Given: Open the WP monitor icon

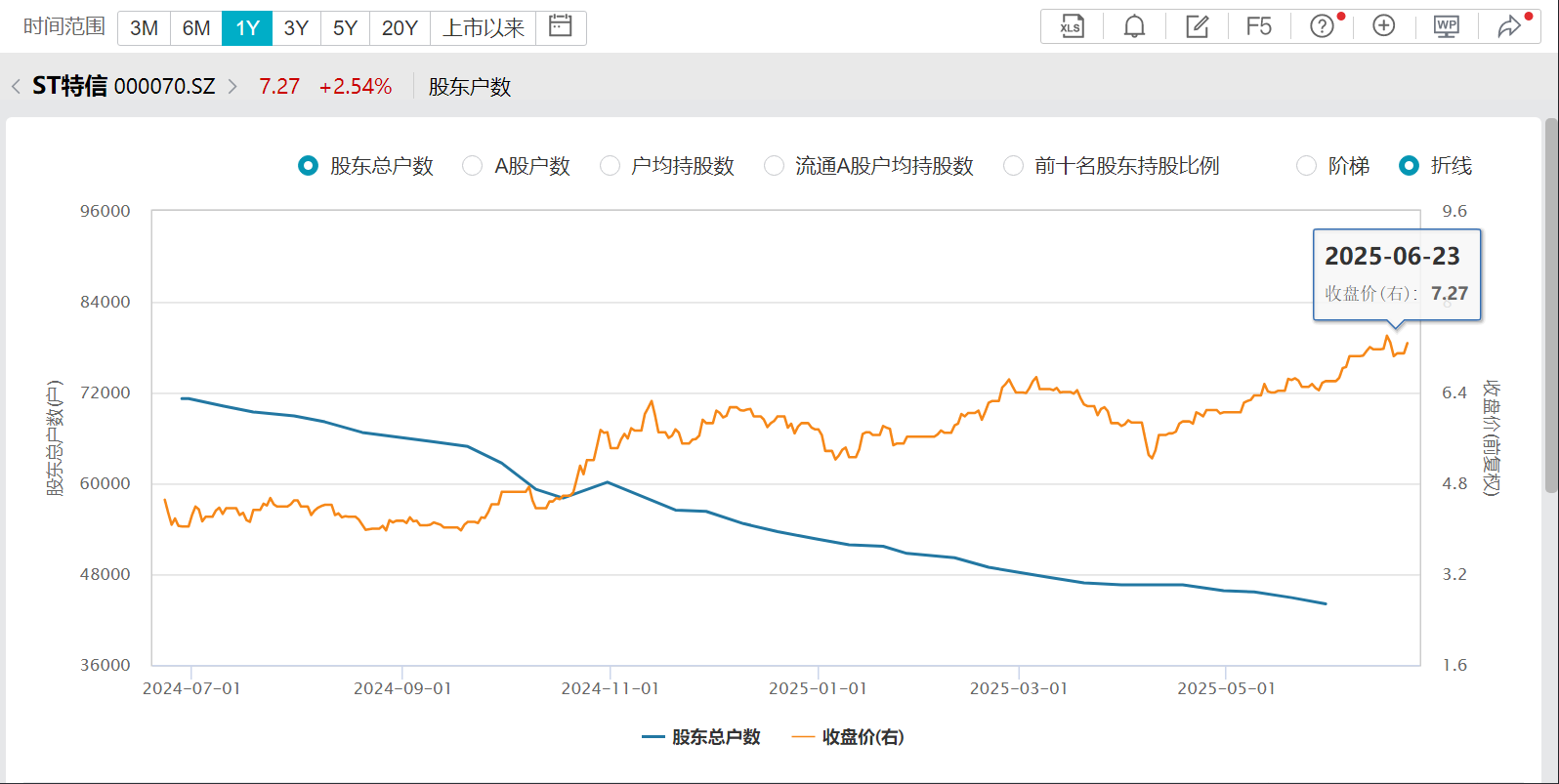Looking at the screenshot, I should [1447, 26].
